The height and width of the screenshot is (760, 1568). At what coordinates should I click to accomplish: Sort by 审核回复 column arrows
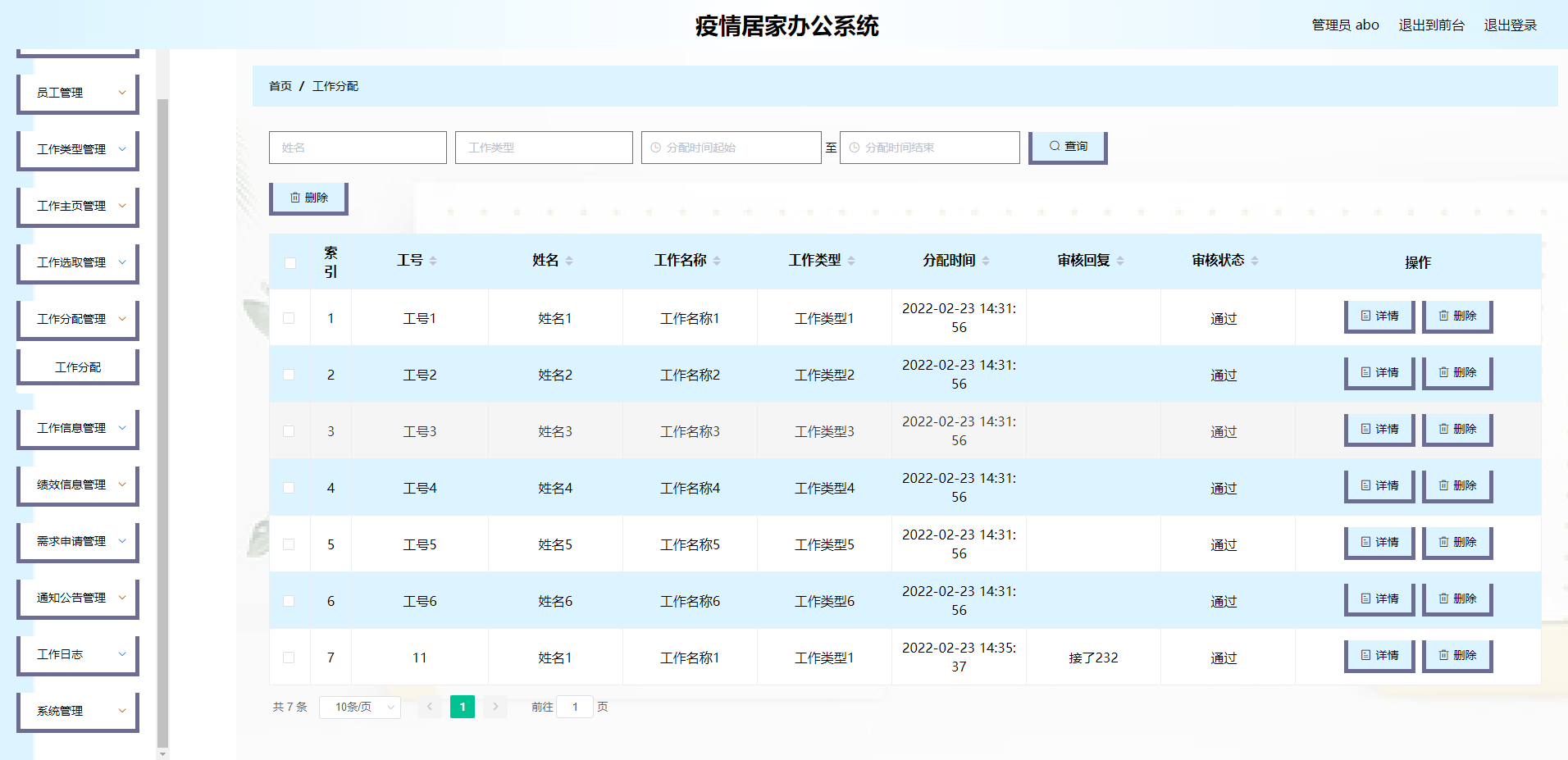tap(1120, 261)
